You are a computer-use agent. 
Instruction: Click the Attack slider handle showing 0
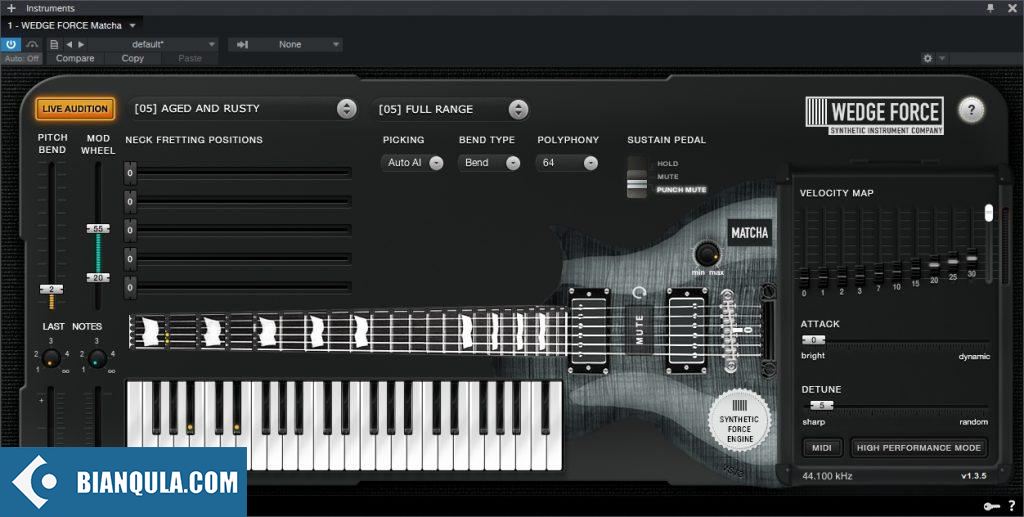(x=813, y=340)
